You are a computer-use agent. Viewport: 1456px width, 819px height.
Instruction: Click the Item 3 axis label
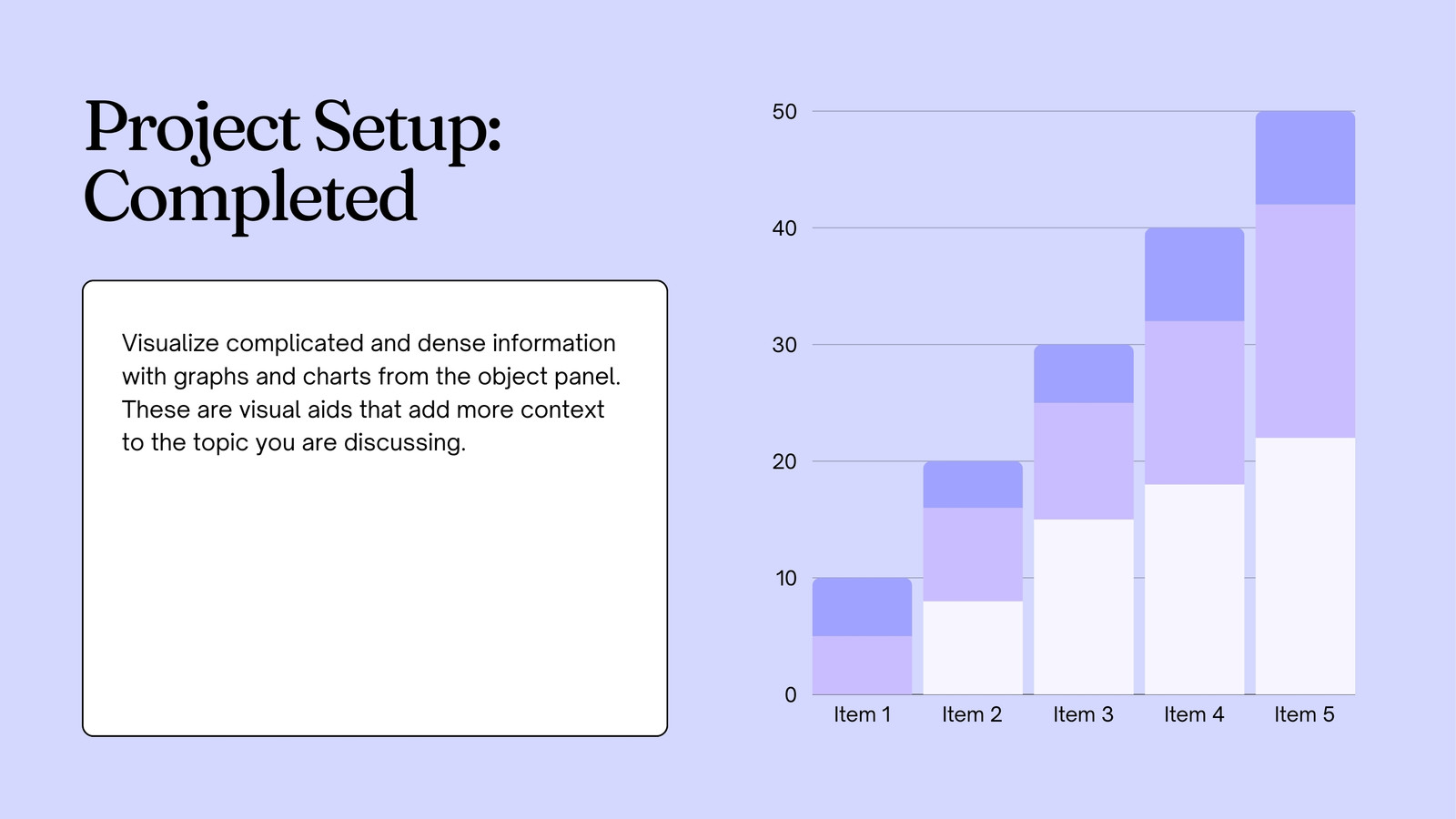click(x=1083, y=714)
